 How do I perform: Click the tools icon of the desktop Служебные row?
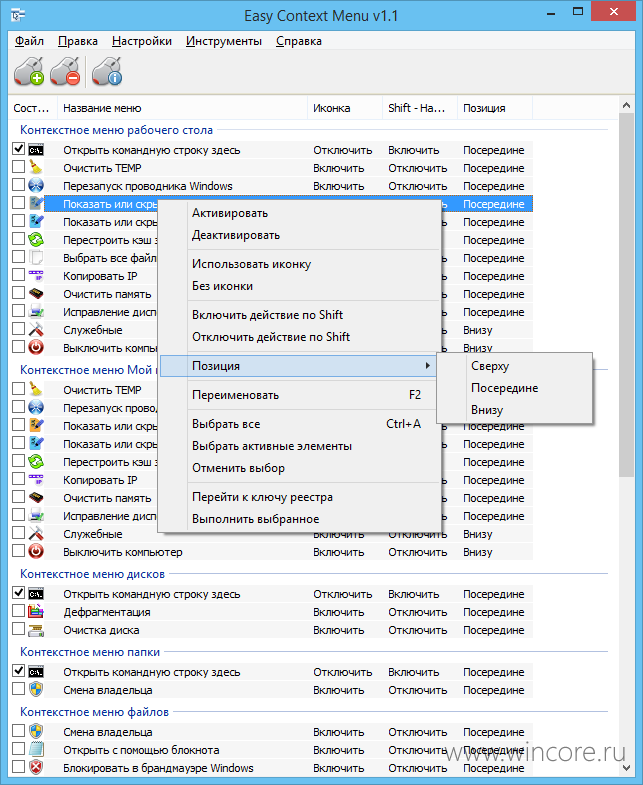36,329
